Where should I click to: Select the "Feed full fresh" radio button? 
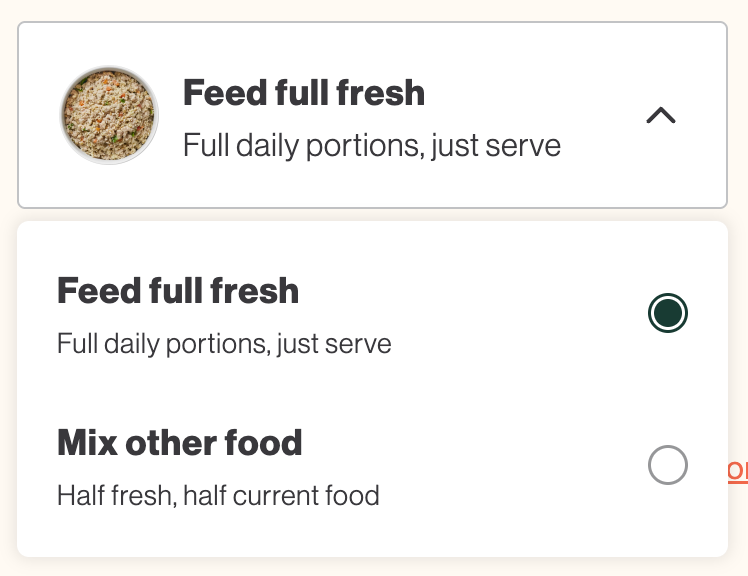[668, 314]
